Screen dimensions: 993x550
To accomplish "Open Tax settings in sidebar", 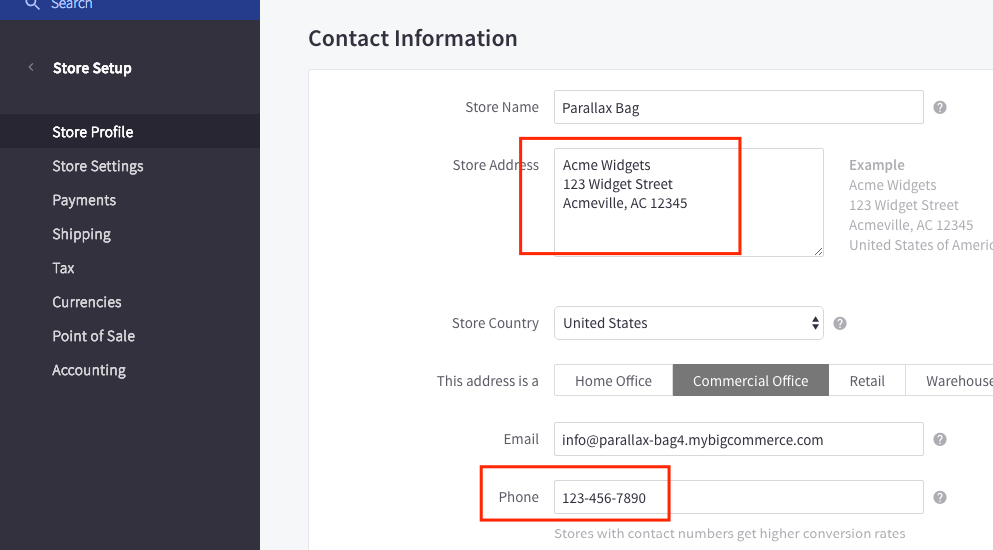I will coord(63,268).
